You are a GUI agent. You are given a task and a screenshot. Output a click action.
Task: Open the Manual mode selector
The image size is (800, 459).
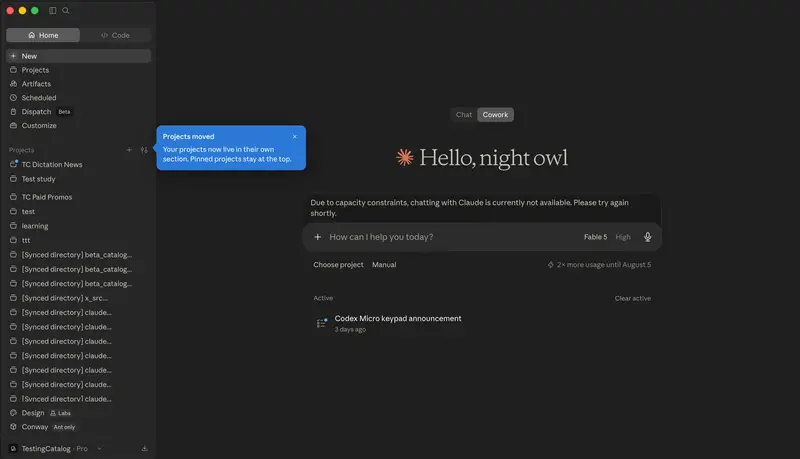coord(384,265)
